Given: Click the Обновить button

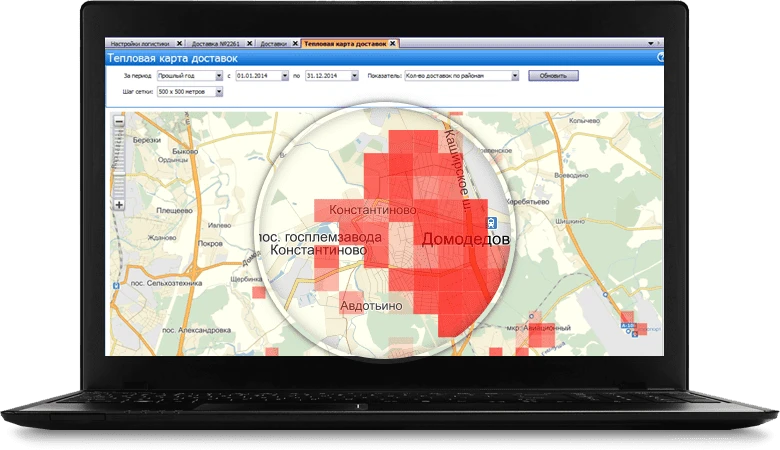Looking at the screenshot, I should pos(553,75).
